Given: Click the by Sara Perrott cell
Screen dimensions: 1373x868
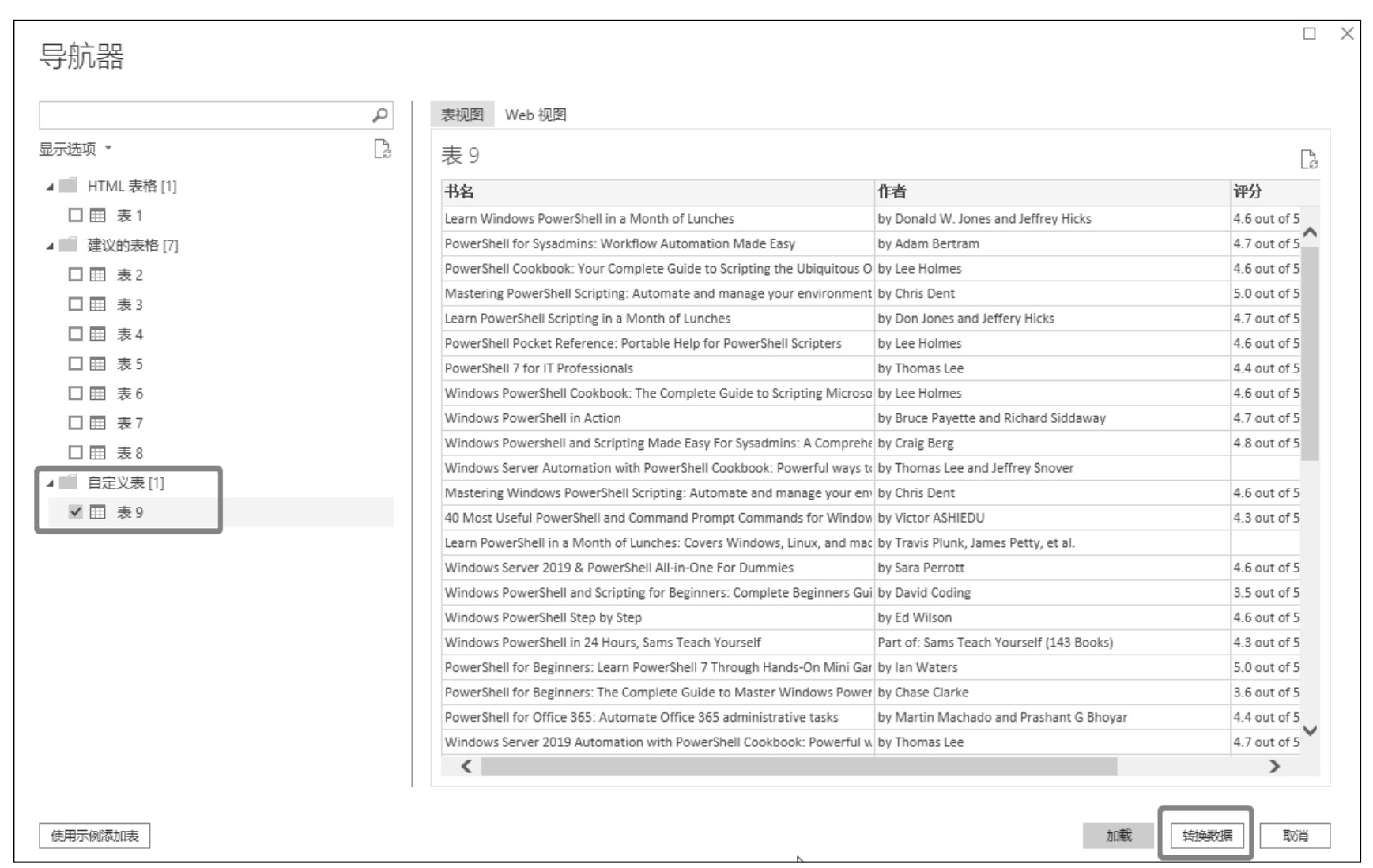Looking at the screenshot, I should [1052, 568].
